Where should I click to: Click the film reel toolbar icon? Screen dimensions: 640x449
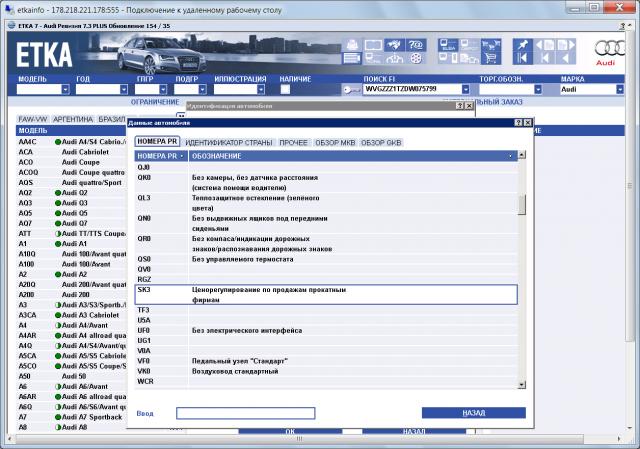coord(416,58)
